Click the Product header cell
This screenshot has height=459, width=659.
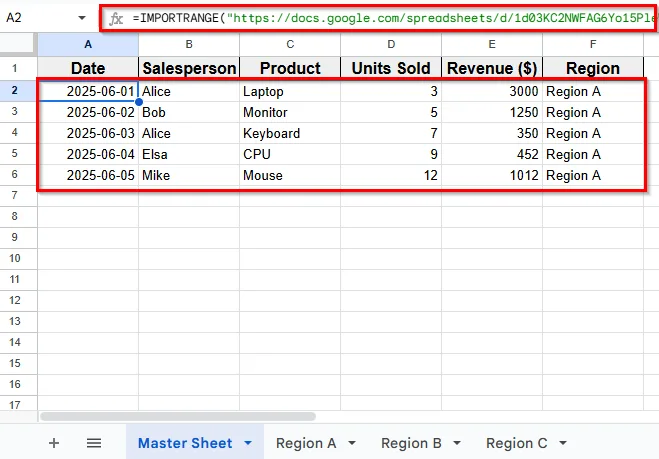pyautogui.click(x=290, y=68)
